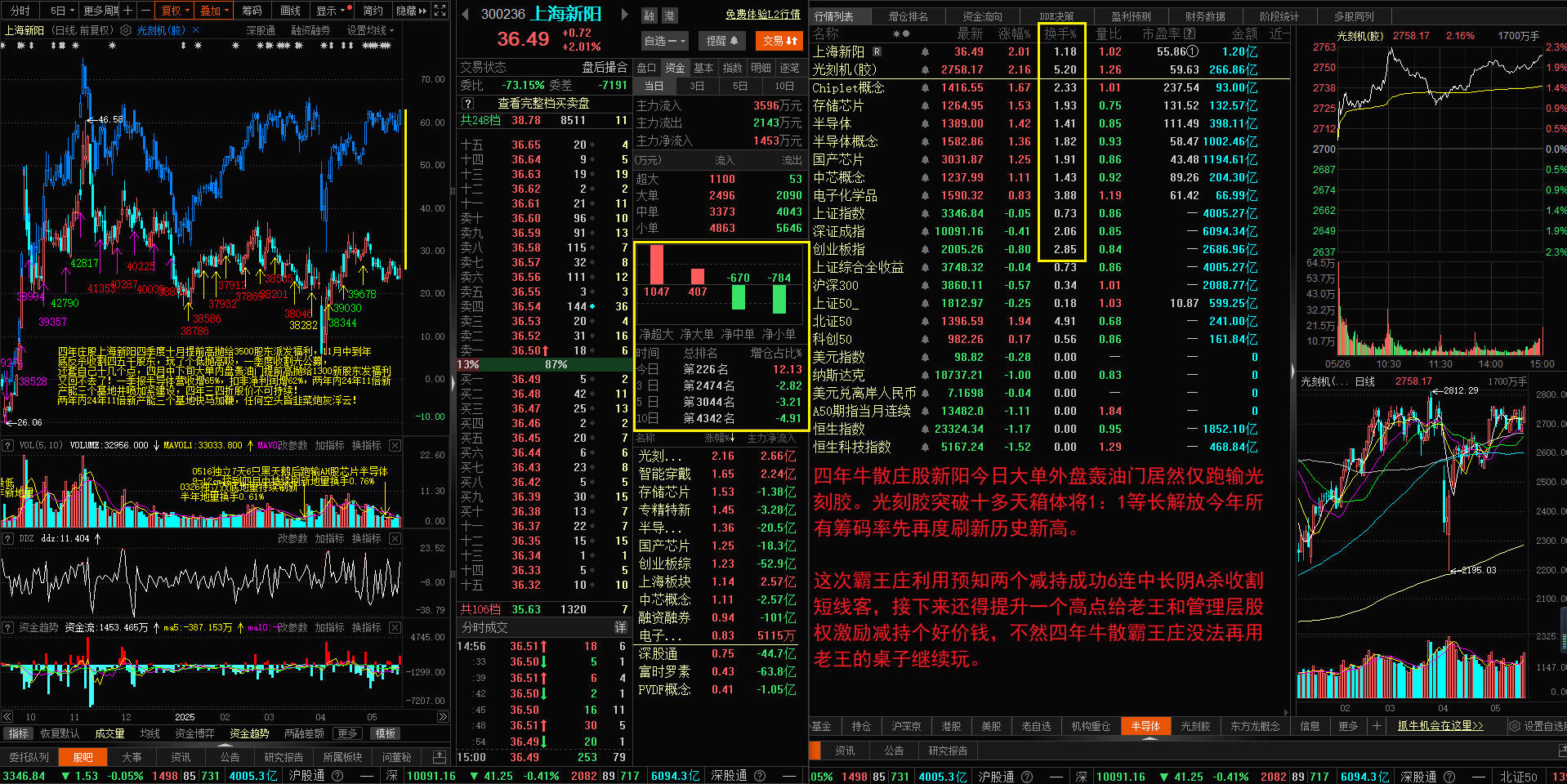Open 自选 watchlist dropdown
This screenshot has height=784, width=1567.
664,41
